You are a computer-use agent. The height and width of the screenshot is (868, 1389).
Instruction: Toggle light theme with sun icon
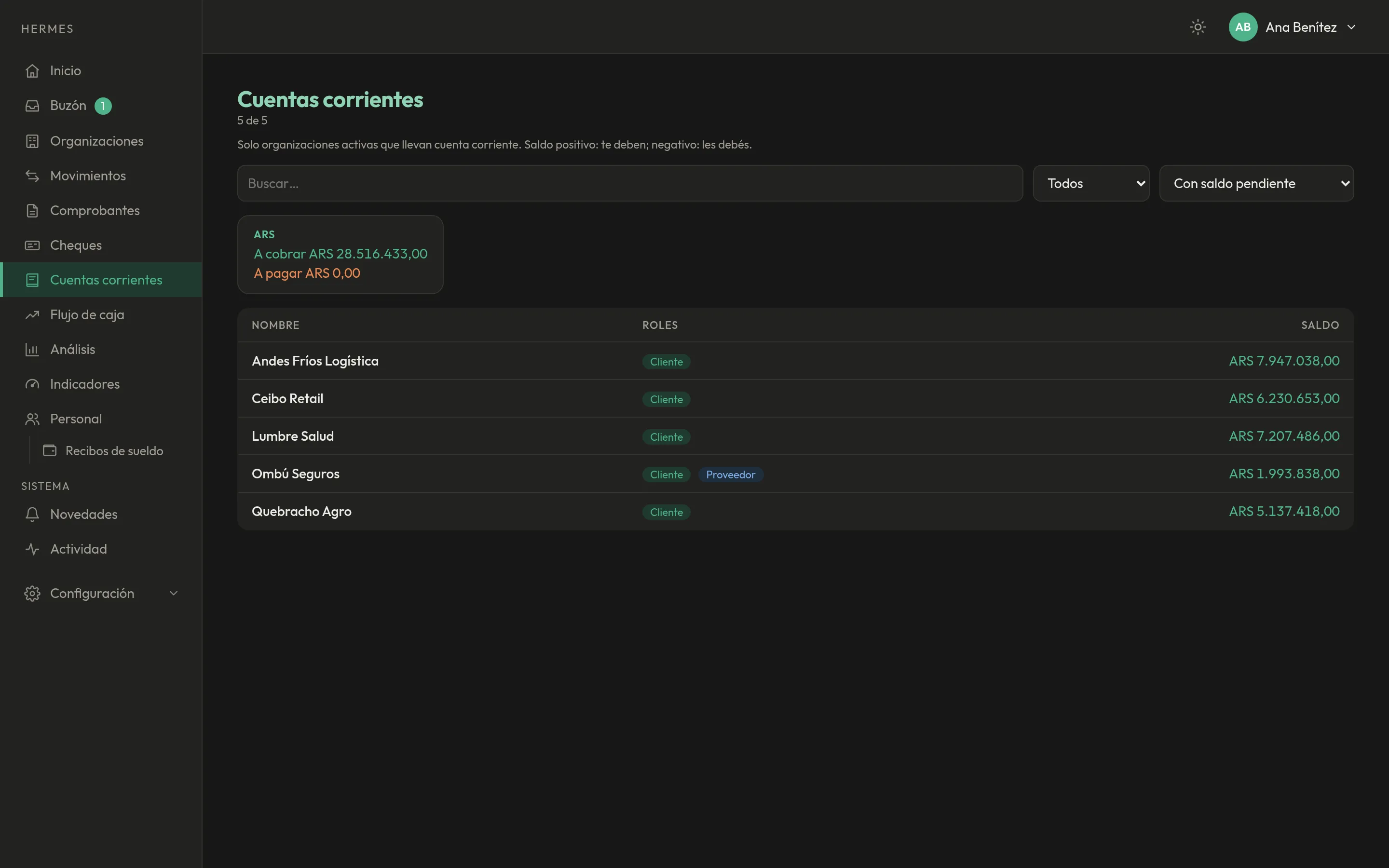(1198, 27)
